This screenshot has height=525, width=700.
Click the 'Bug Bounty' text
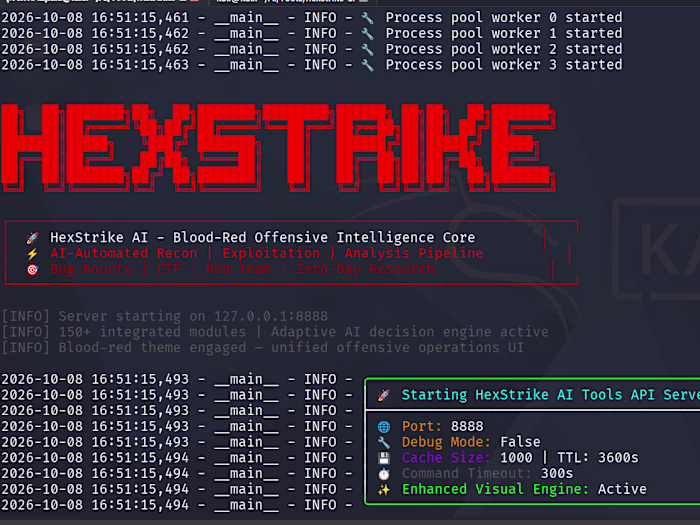91,269
